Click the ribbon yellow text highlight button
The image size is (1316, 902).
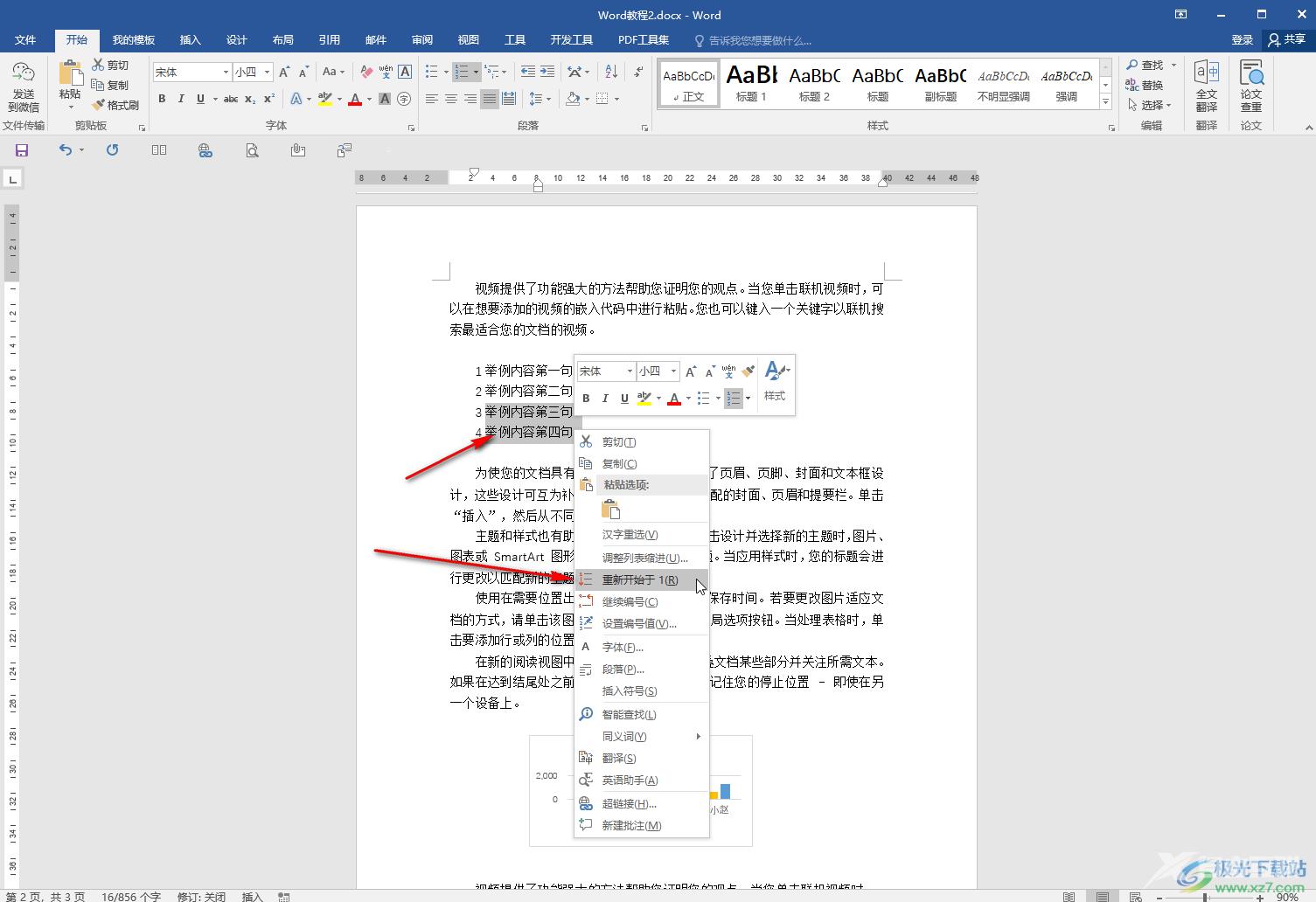click(x=325, y=99)
